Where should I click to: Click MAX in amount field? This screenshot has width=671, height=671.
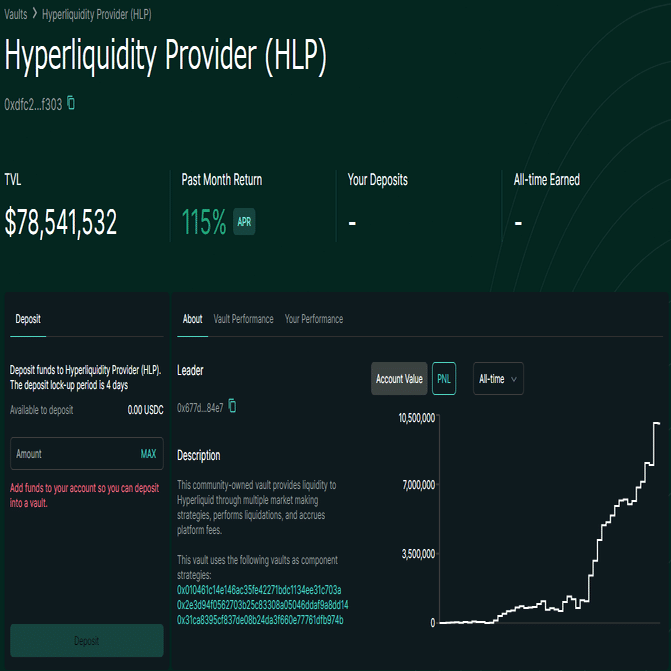click(x=148, y=454)
